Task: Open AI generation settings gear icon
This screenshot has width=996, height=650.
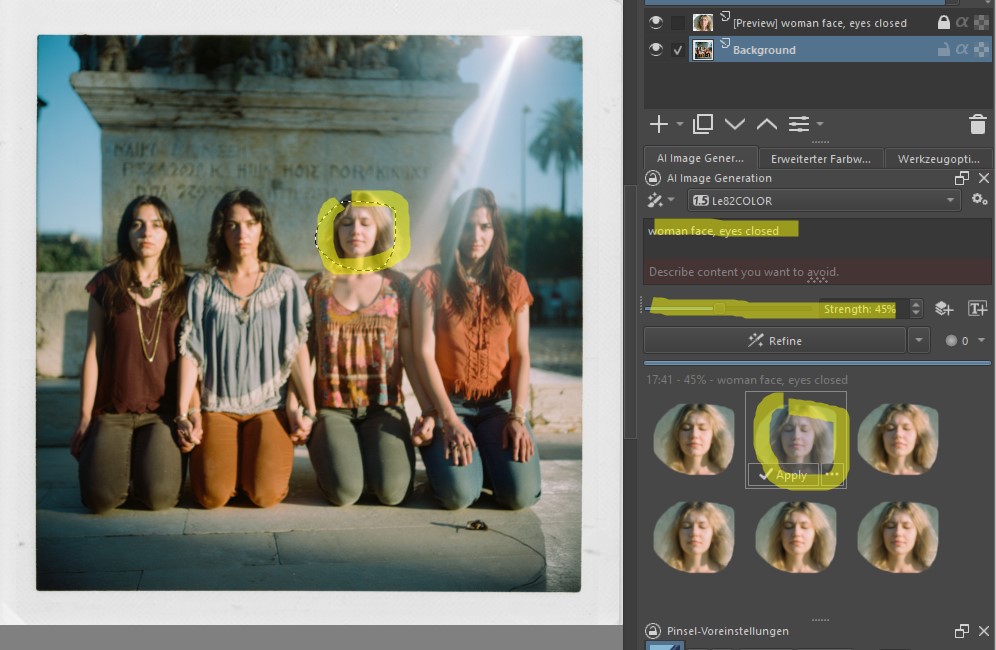Action: click(979, 200)
